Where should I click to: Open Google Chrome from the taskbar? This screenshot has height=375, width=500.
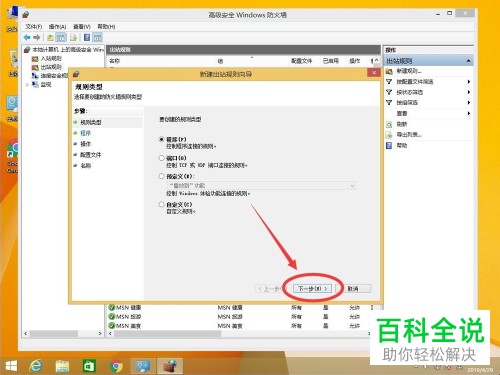(x=116, y=366)
